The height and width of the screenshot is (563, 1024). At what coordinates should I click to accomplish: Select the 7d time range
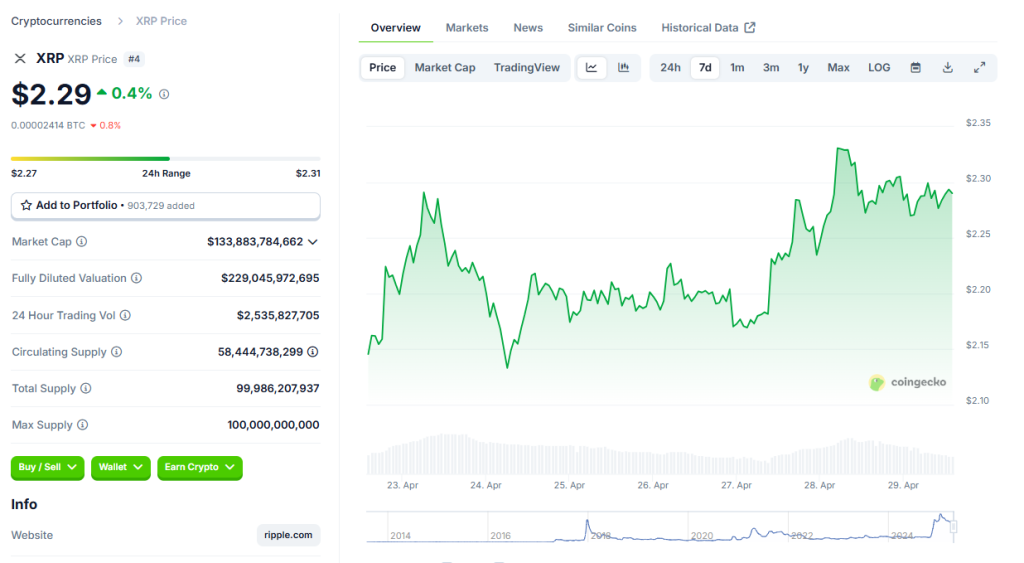tap(705, 67)
